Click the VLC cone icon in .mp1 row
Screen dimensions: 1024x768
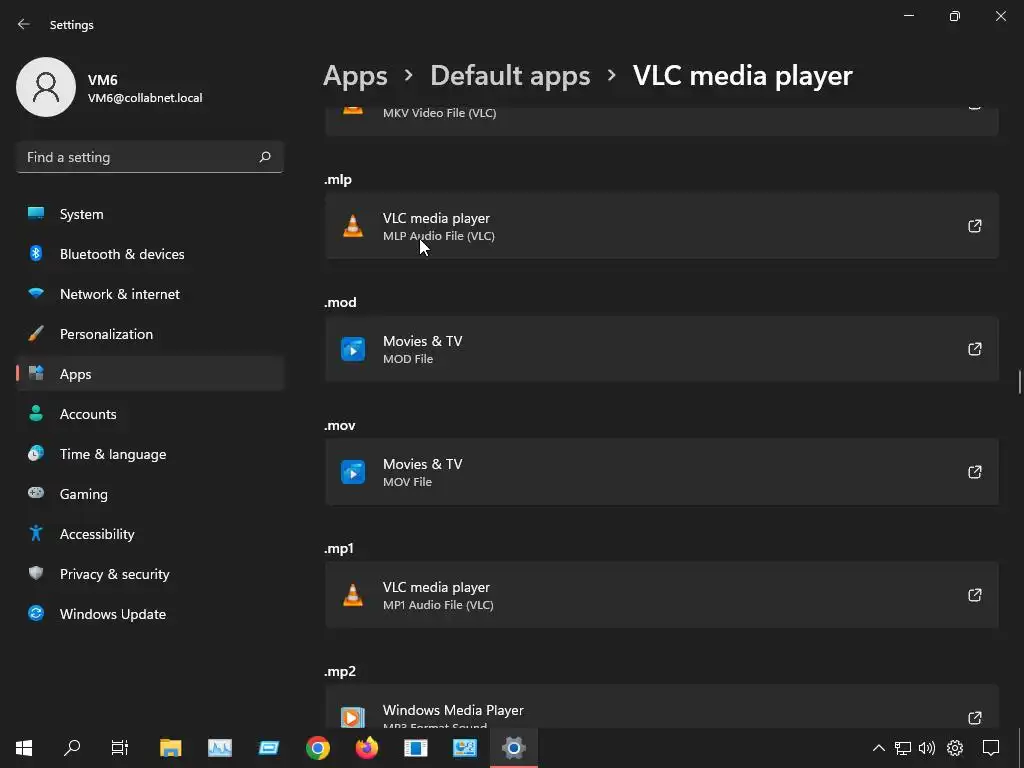pyautogui.click(x=353, y=595)
